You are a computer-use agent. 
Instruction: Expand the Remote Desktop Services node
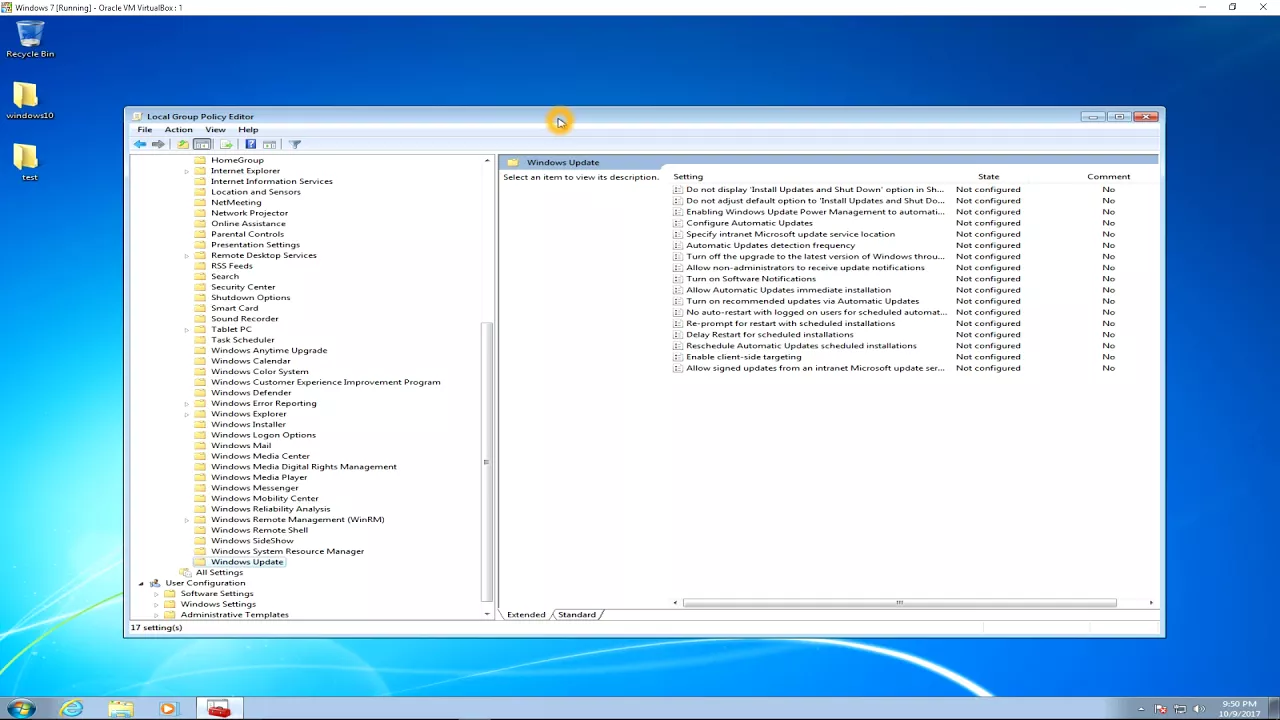click(x=186, y=255)
